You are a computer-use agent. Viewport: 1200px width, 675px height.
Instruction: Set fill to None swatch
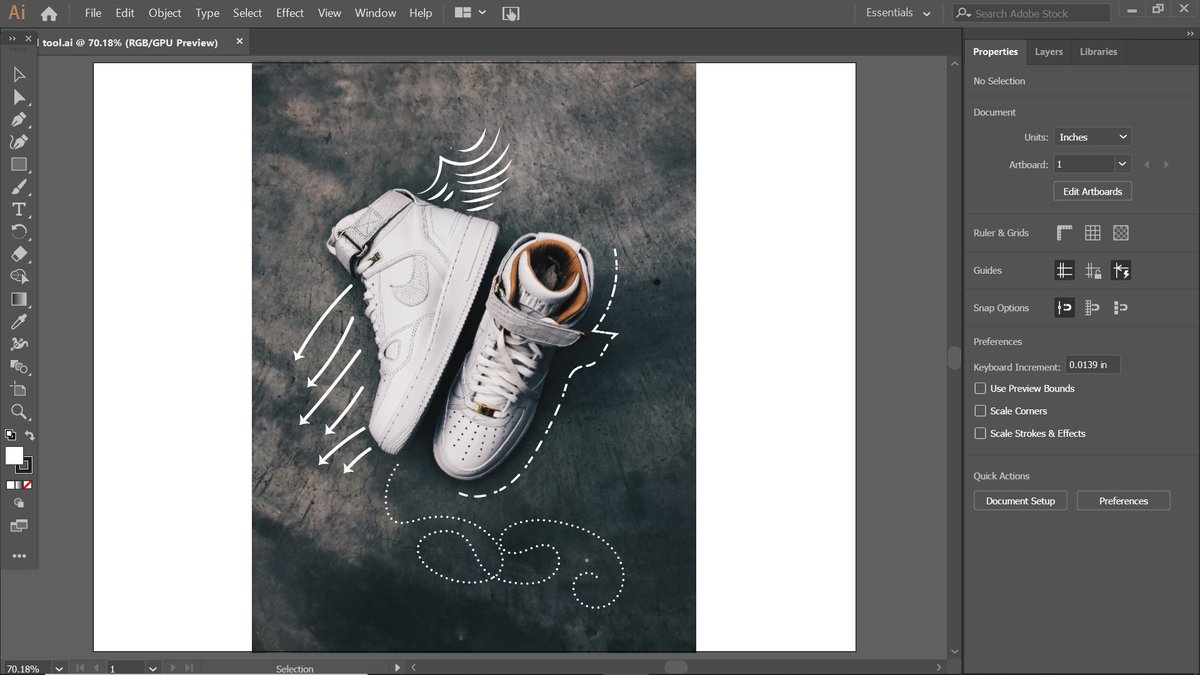tap(29, 485)
